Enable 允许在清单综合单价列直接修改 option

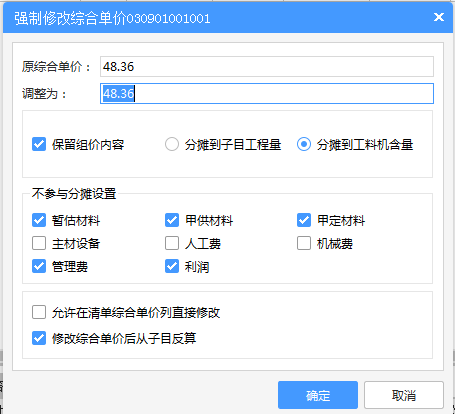click(x=39, y=312)
